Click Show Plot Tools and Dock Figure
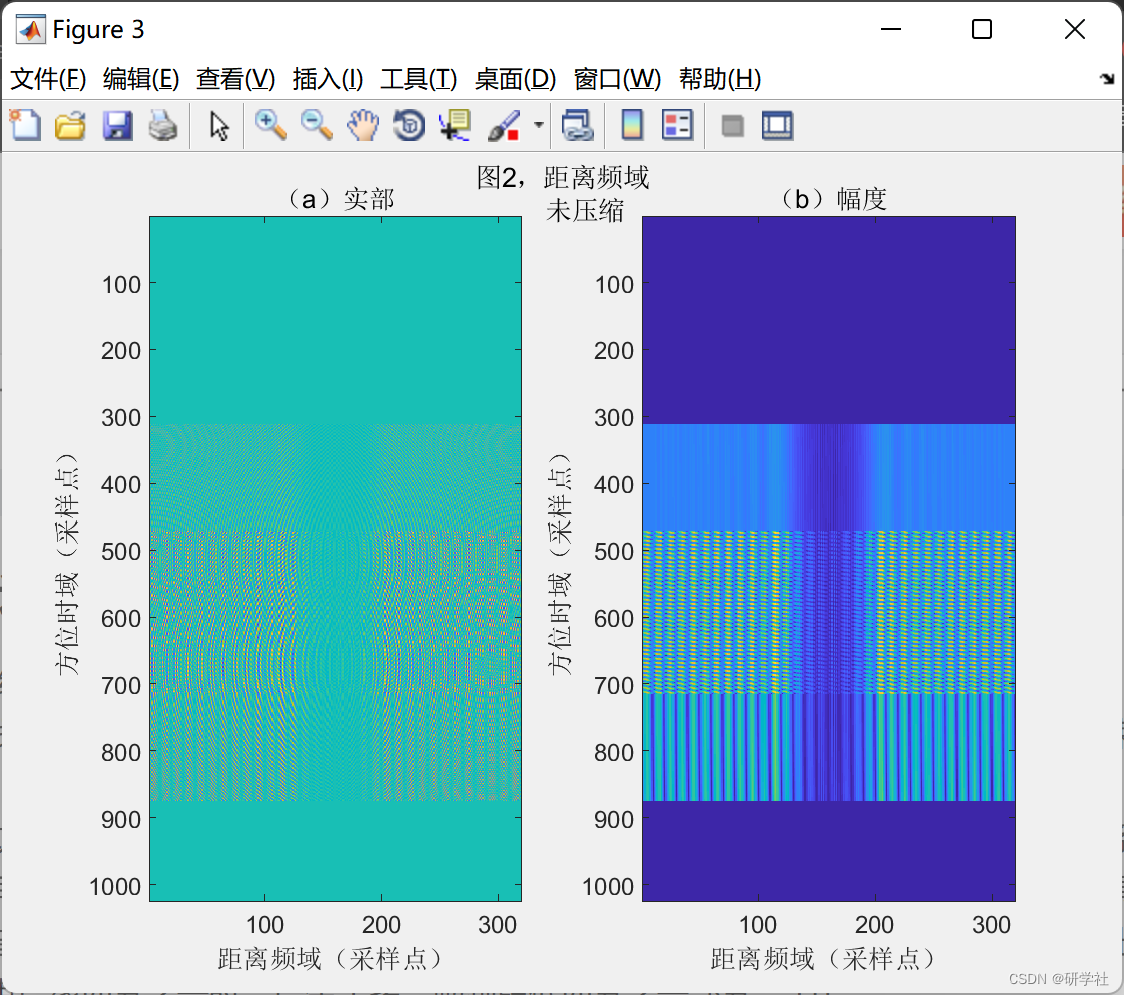The height and width of the screenshot is (995, 1124). click(x=777, y=125)
